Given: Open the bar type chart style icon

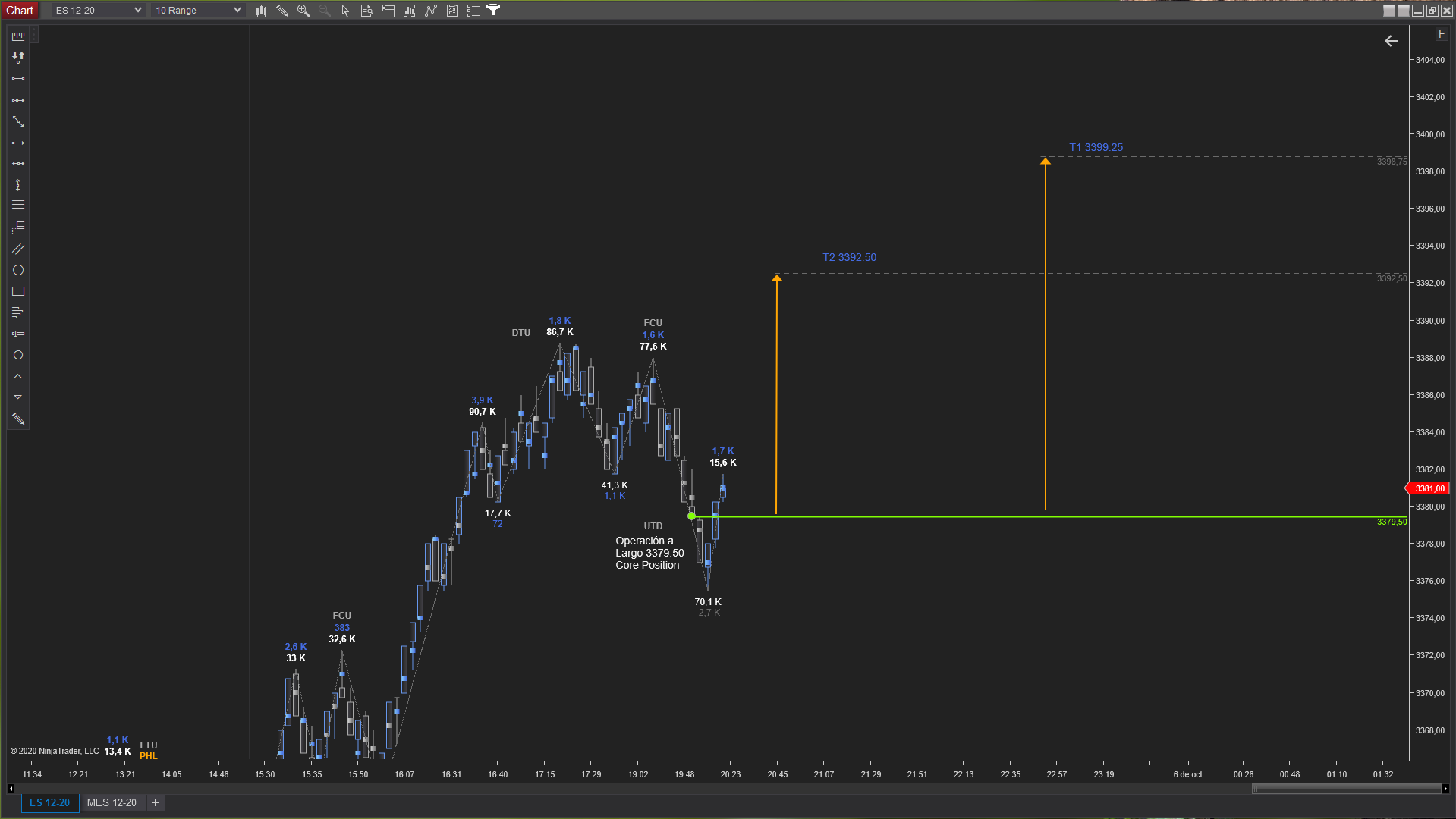Looking at the screenshot, I should (261, 11).
